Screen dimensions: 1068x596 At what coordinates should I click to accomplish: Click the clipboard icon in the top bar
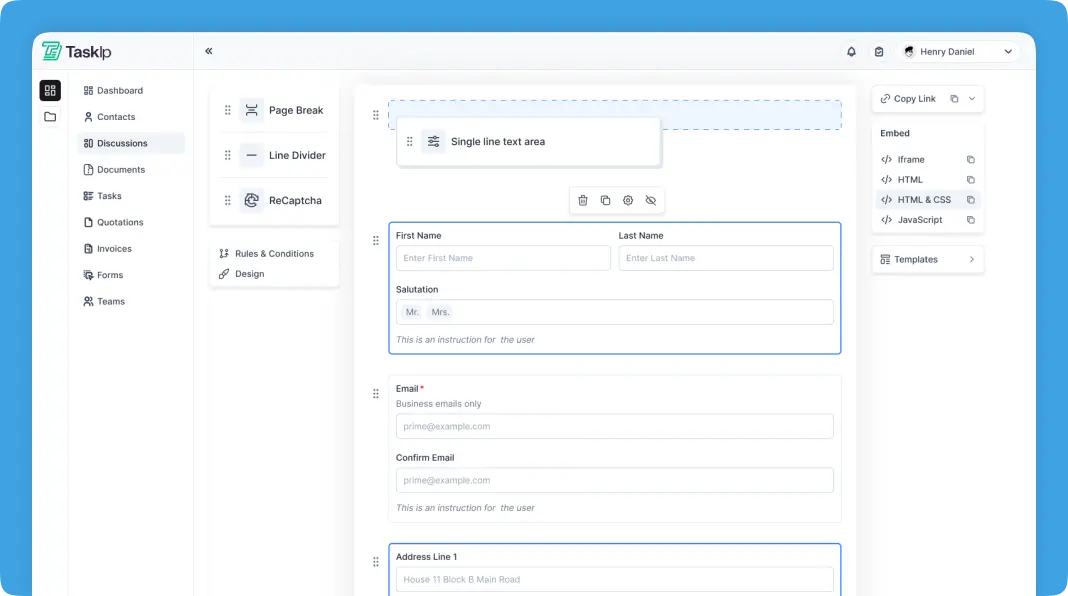click(878, 51)
